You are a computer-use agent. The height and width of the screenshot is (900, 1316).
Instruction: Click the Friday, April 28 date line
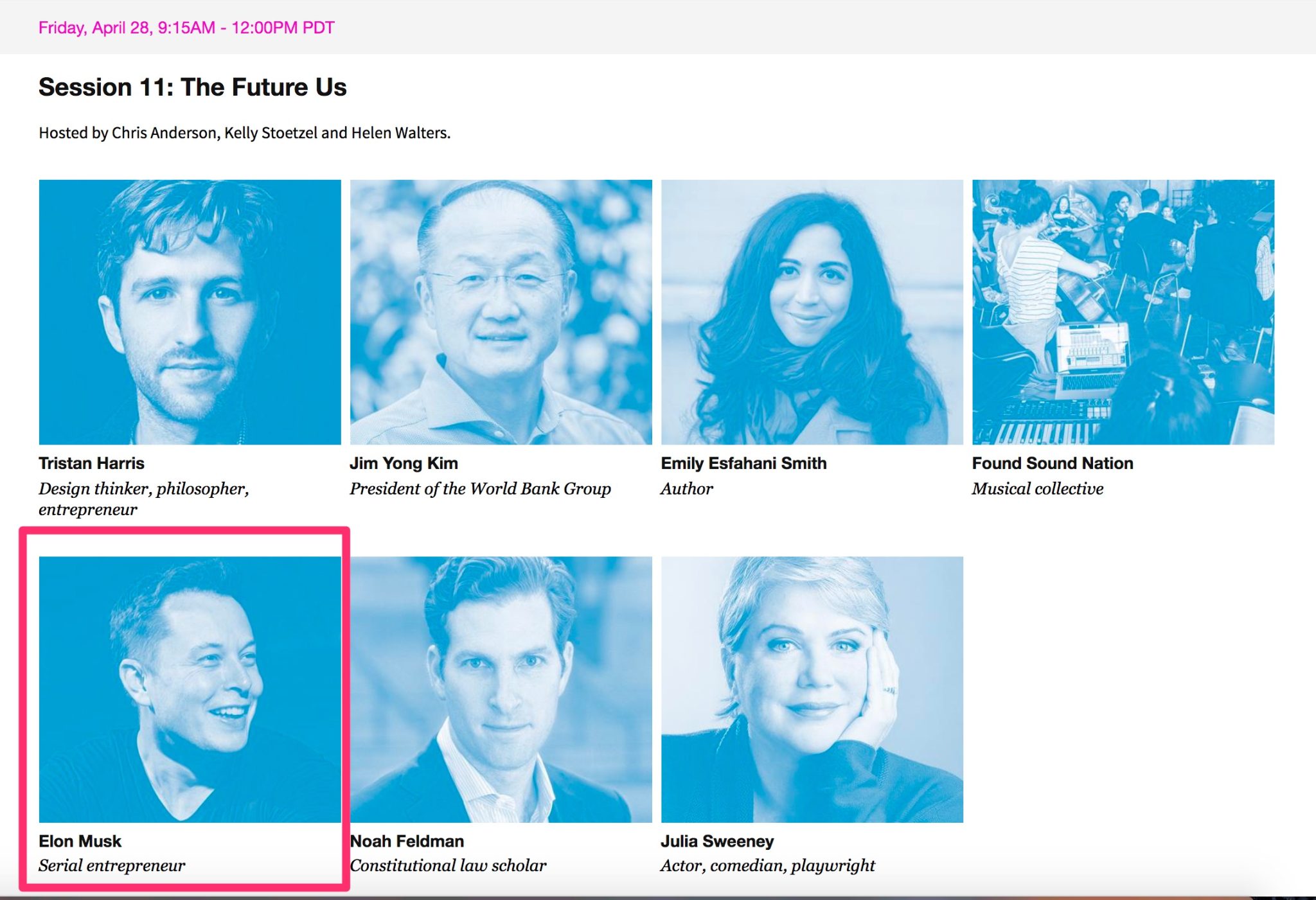[x=186, y=28]
